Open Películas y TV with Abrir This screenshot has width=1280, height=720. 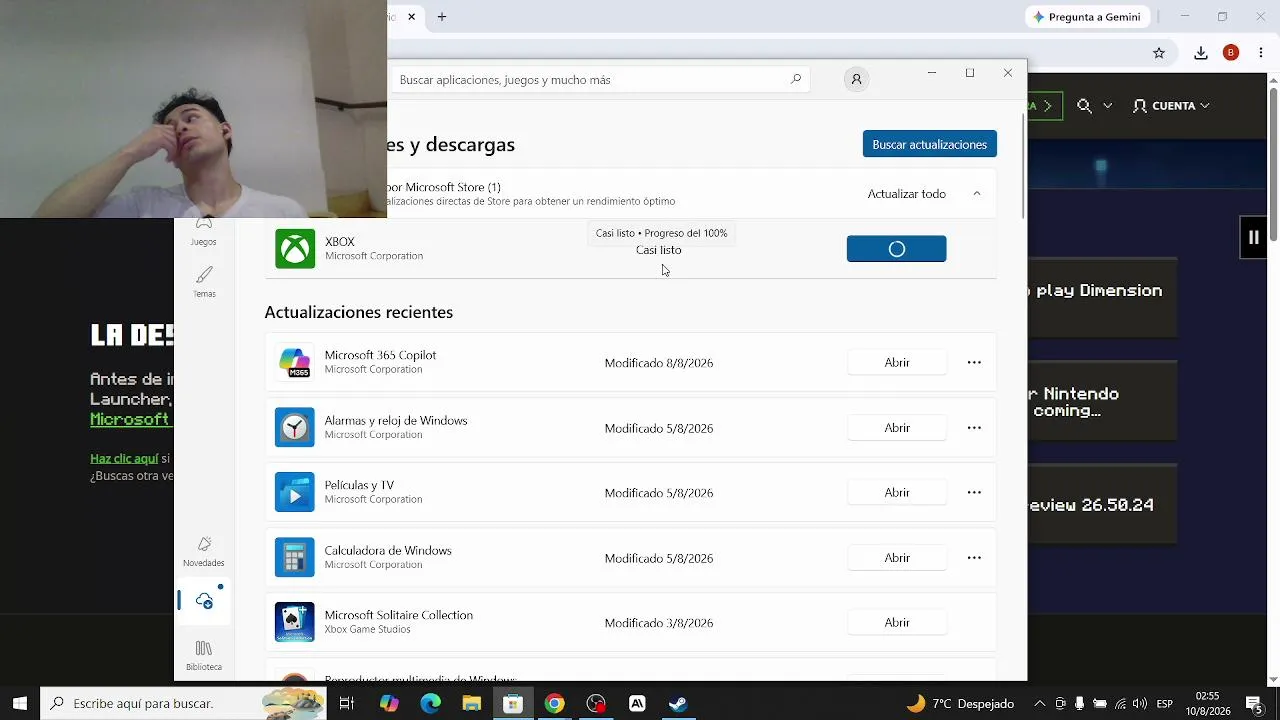tap(897, 493)
